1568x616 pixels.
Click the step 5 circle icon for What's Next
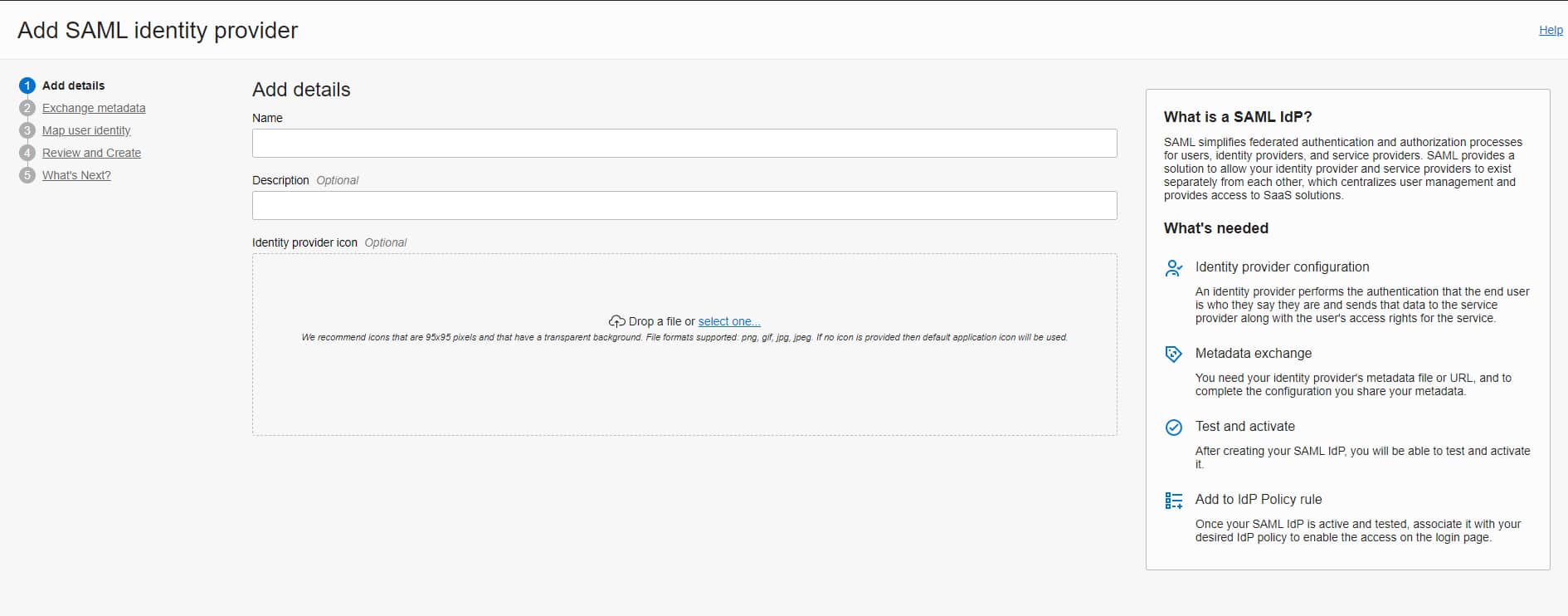[27, 175]
